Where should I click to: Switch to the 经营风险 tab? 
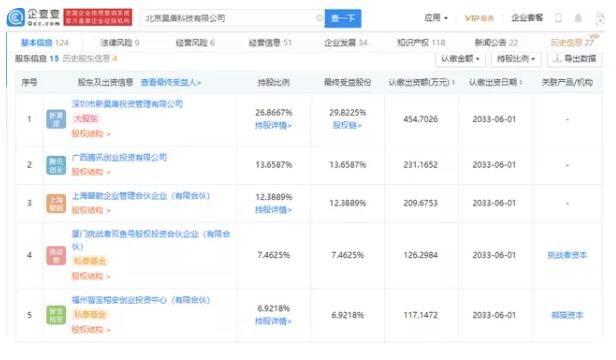pyautogui.click(x=195, y=42)
